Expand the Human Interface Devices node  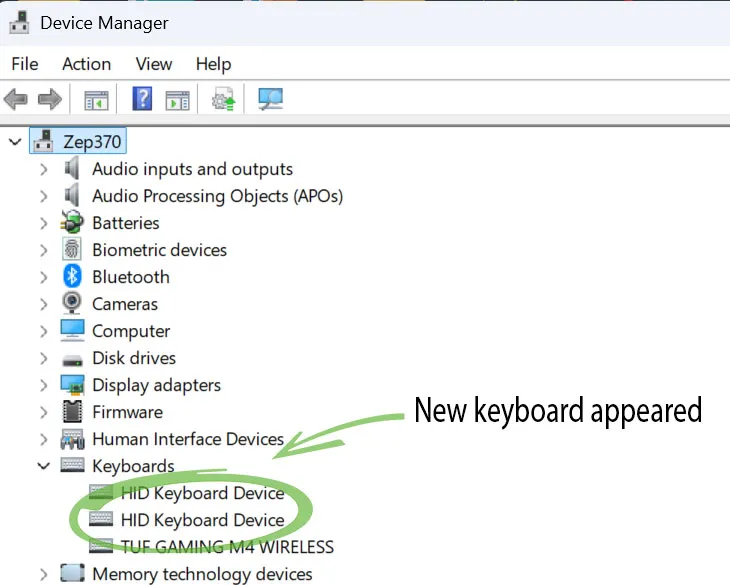[x=44, y=439]
